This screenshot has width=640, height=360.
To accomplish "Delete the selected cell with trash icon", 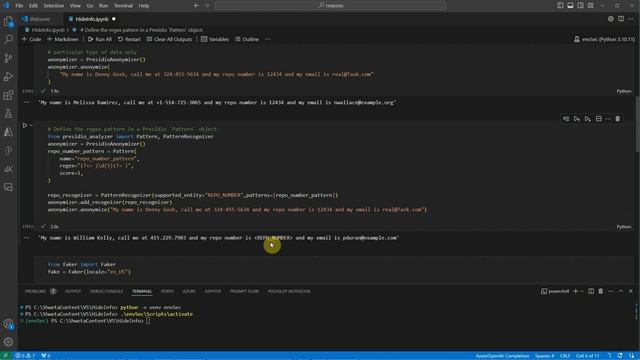I will pyautogui.click(x=618, y=119).
